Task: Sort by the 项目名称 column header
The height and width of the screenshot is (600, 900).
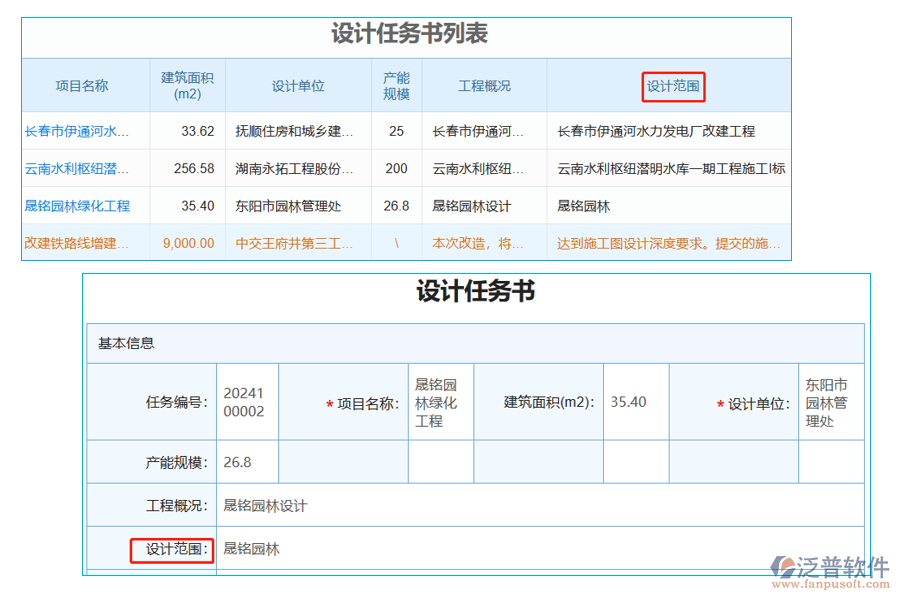Action: coord(83,86)
